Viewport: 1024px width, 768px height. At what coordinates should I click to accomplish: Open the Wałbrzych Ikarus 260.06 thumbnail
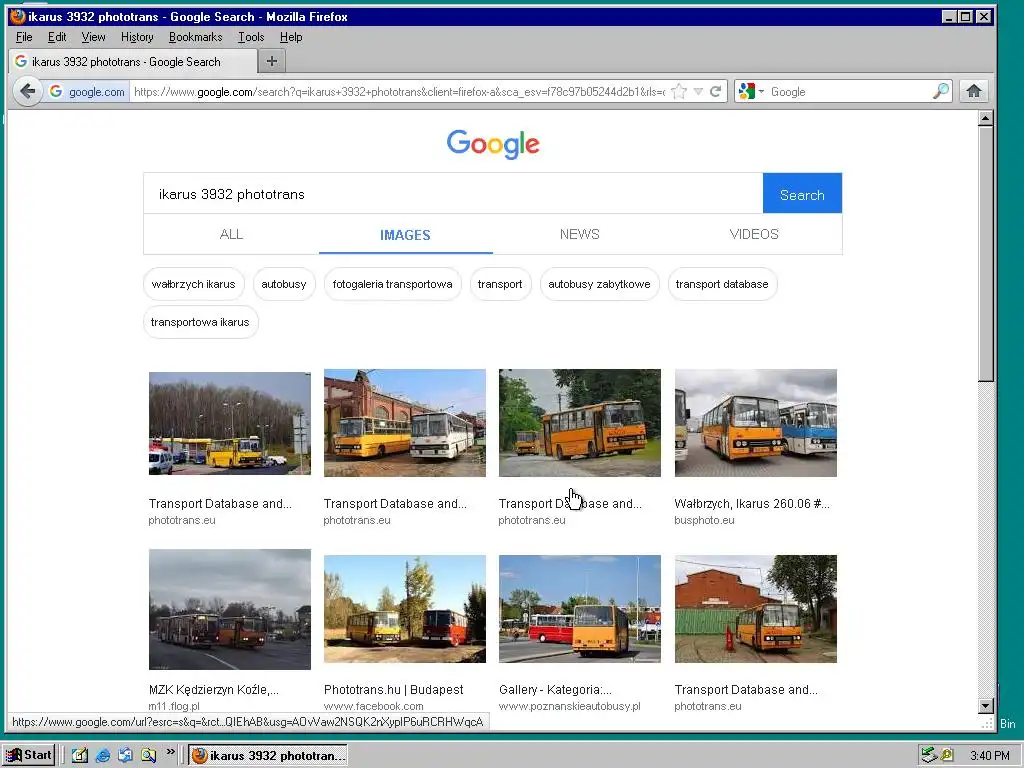click(x=756, y=423)
